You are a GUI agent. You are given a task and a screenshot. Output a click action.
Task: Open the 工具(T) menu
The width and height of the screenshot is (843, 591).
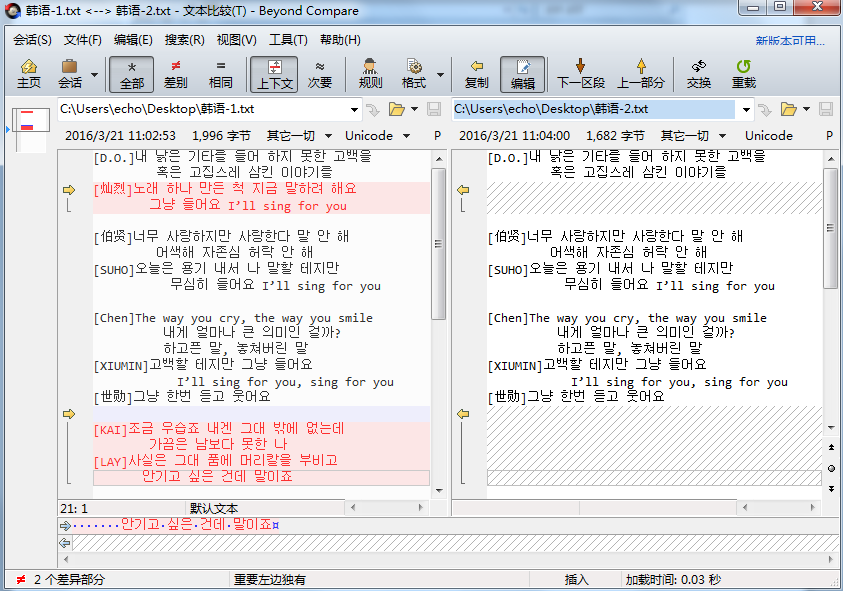point(290,40)
